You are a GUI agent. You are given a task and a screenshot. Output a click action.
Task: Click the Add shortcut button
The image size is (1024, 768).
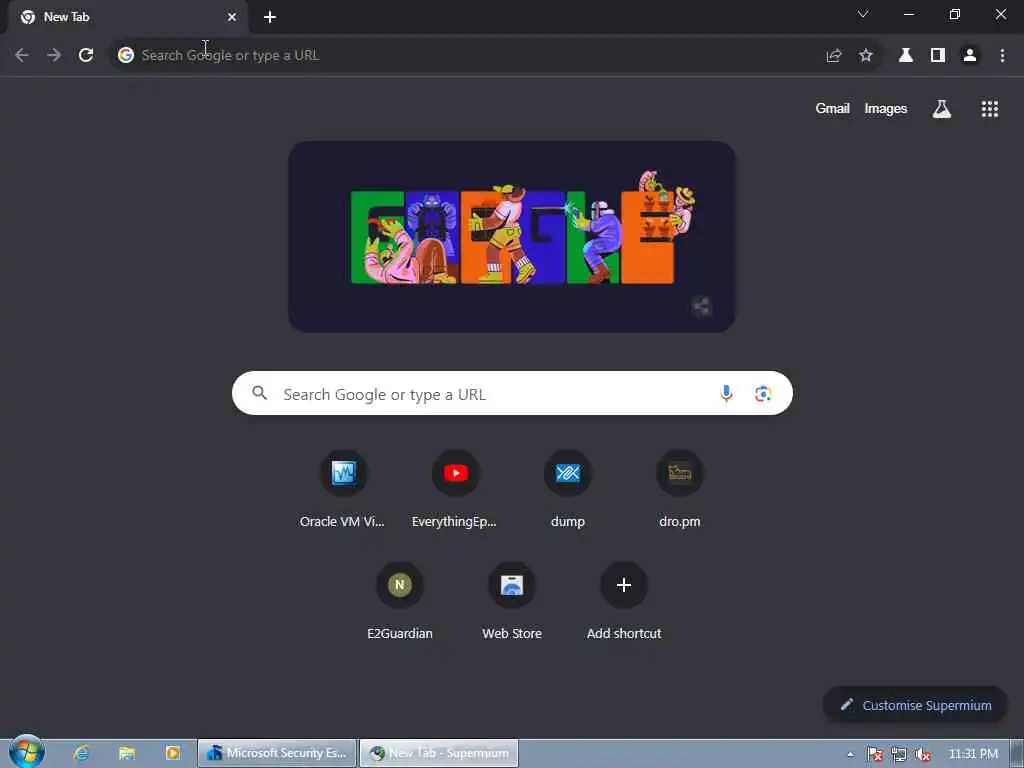click(624, 601)
